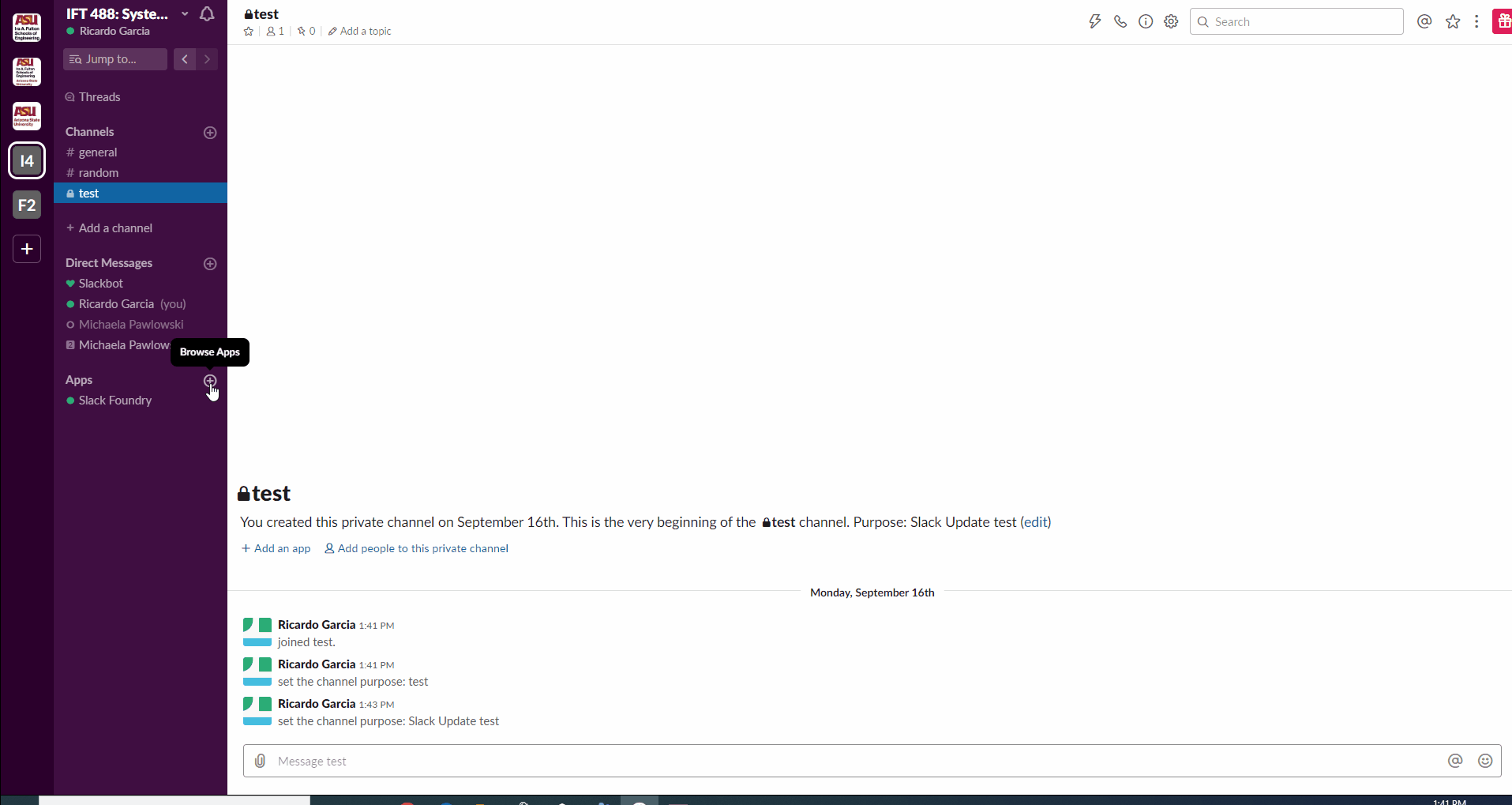
Task: Click the lightning bolt shortcuts icon
Action: pos(1094,21)
